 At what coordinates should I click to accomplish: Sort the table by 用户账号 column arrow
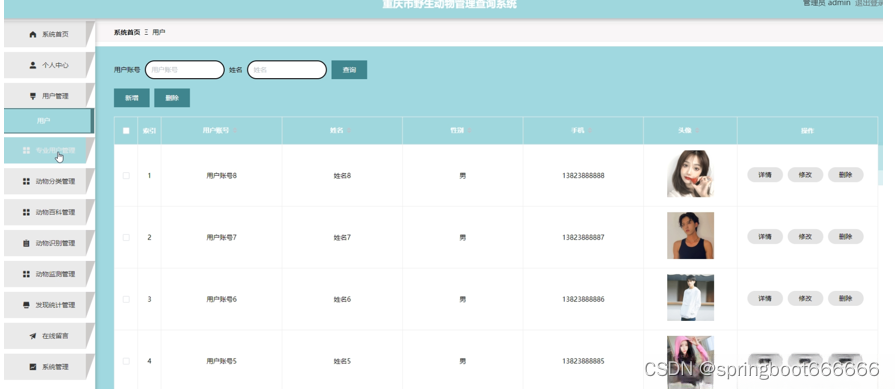235,131
